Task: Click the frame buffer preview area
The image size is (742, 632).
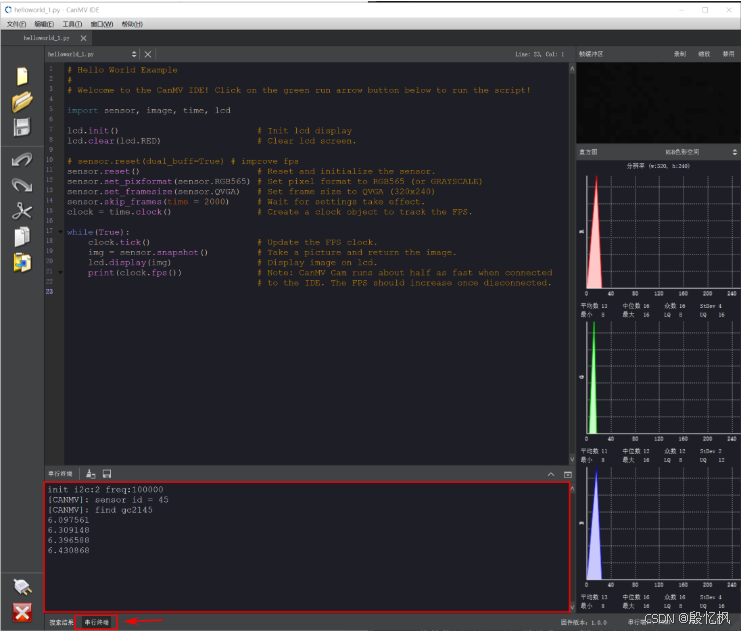Action: (658, 103)
